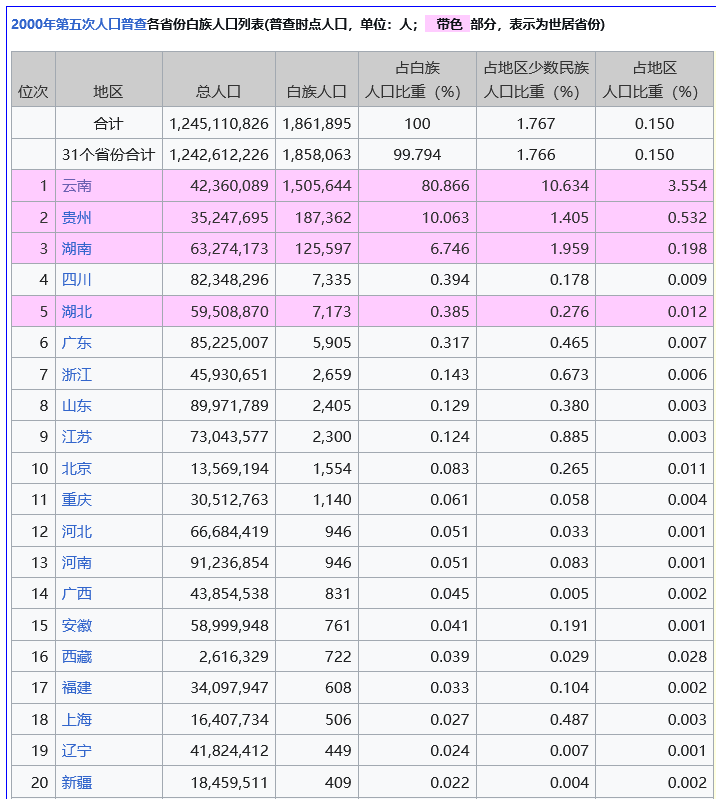Select the value 1,242,612,226
This screenshot has width=716, height=799.
pyautogui.click(x=219, y=154)
